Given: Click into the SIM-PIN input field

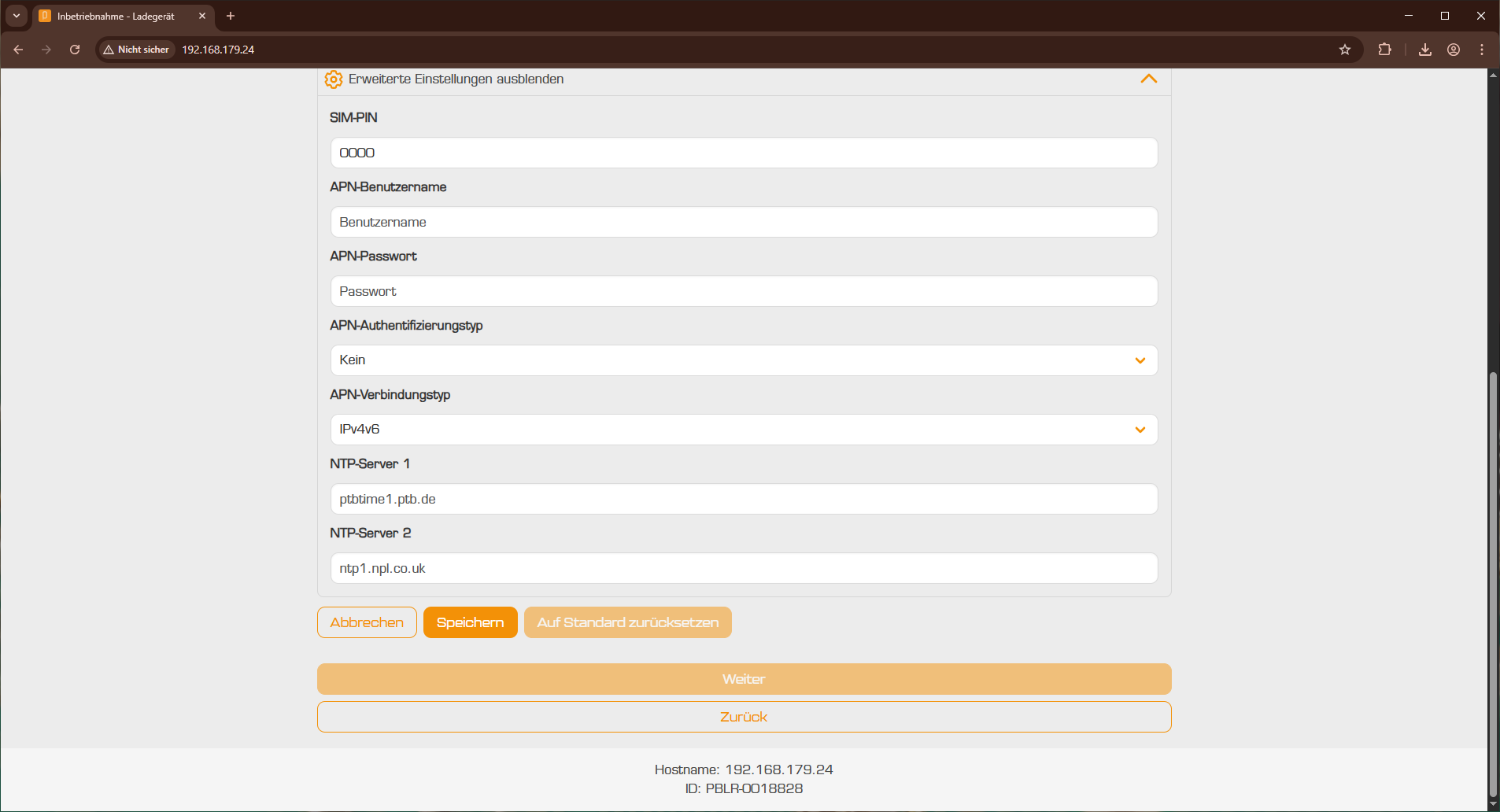Looking at the screenshot, I should coord(744,153).
